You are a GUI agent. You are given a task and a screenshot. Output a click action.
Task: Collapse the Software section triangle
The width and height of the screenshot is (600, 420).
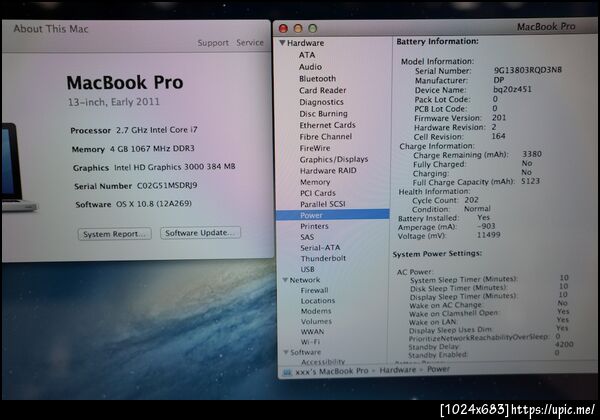click(x=286, y=352)
